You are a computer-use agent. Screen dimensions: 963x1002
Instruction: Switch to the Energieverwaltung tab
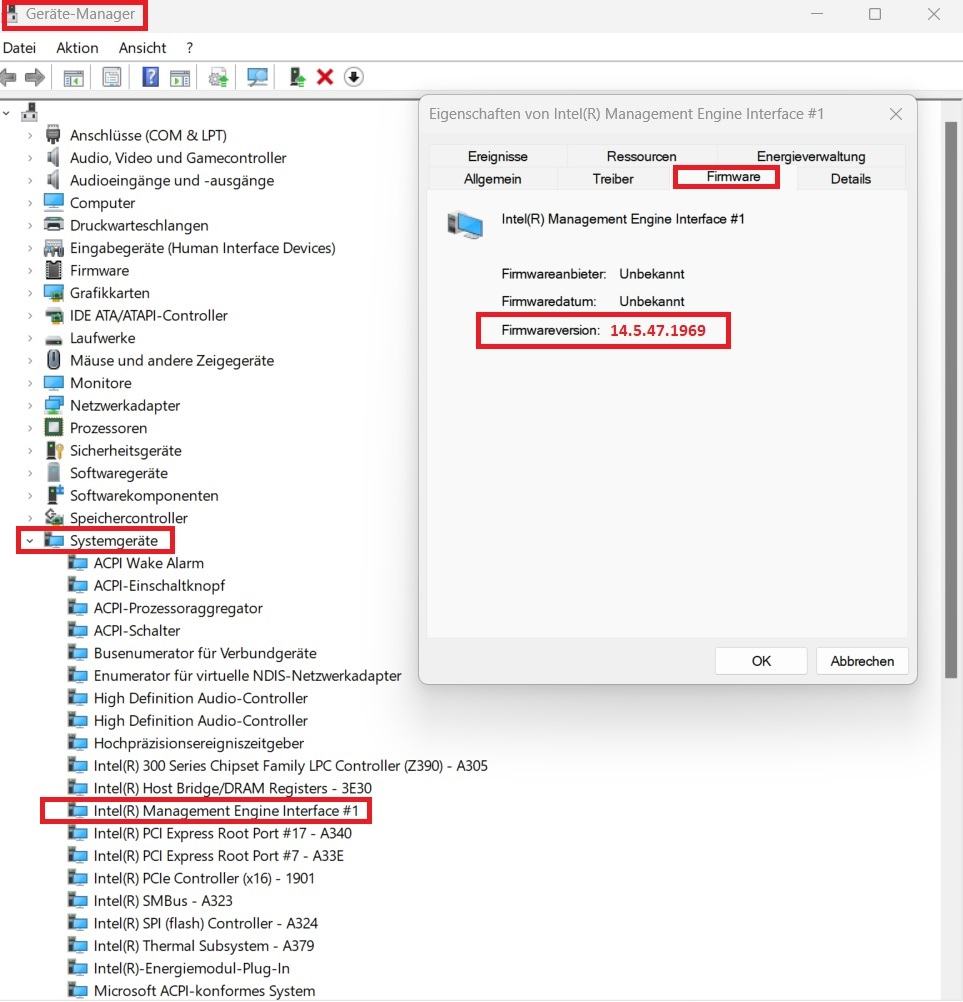pos(811,156)
